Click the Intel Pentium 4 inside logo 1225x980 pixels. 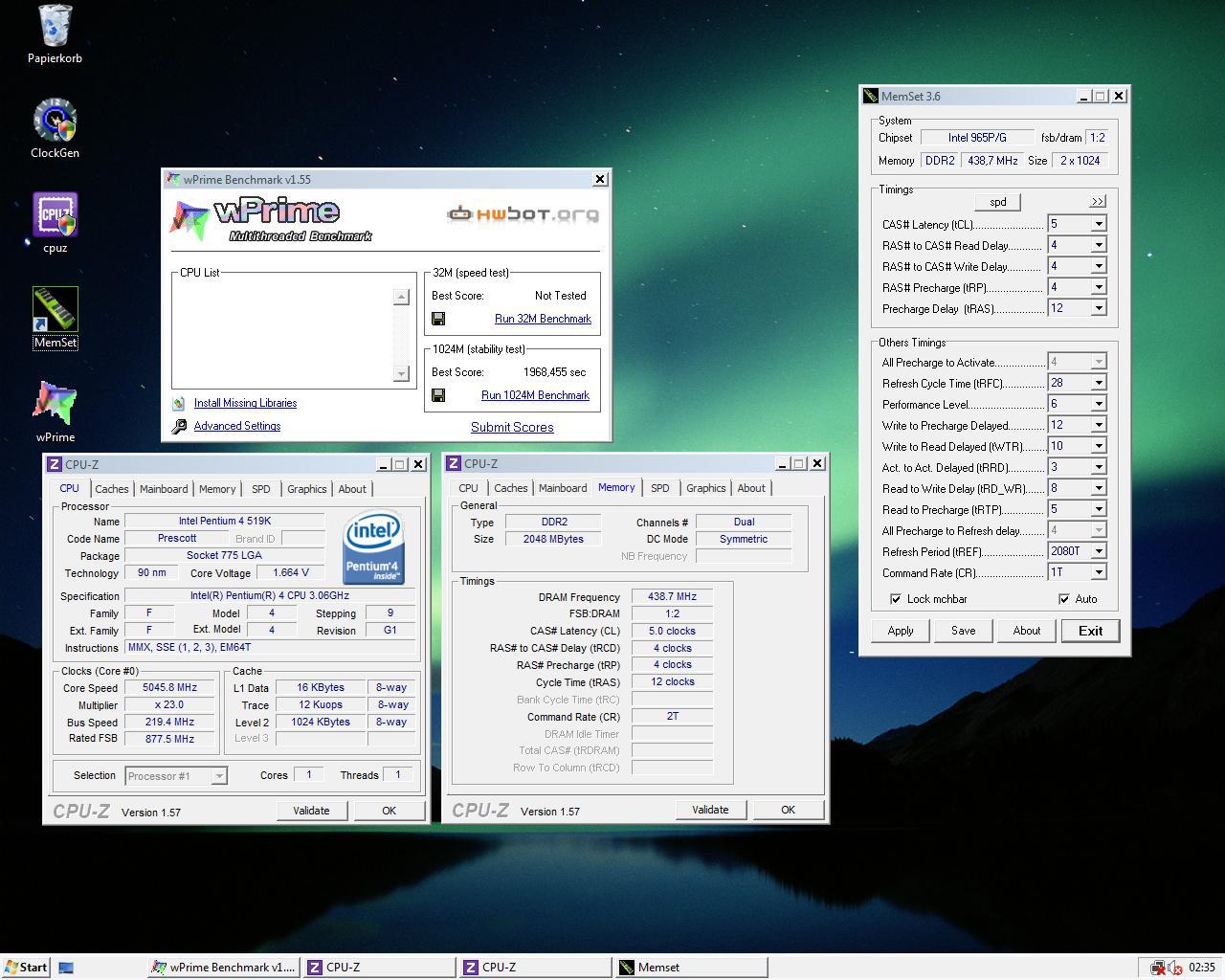point(373,549)
